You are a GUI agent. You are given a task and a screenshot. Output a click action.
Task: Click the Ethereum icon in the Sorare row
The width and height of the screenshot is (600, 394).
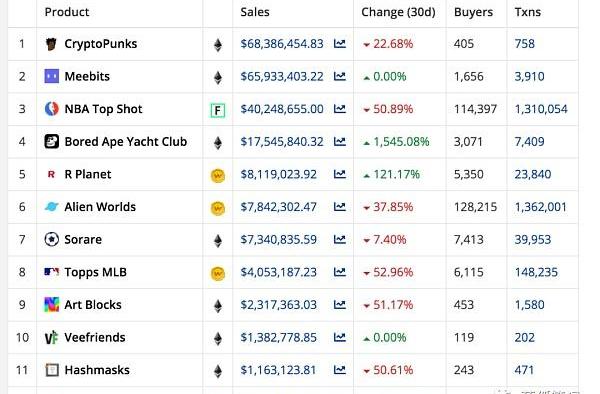click(x=218, y=241)
